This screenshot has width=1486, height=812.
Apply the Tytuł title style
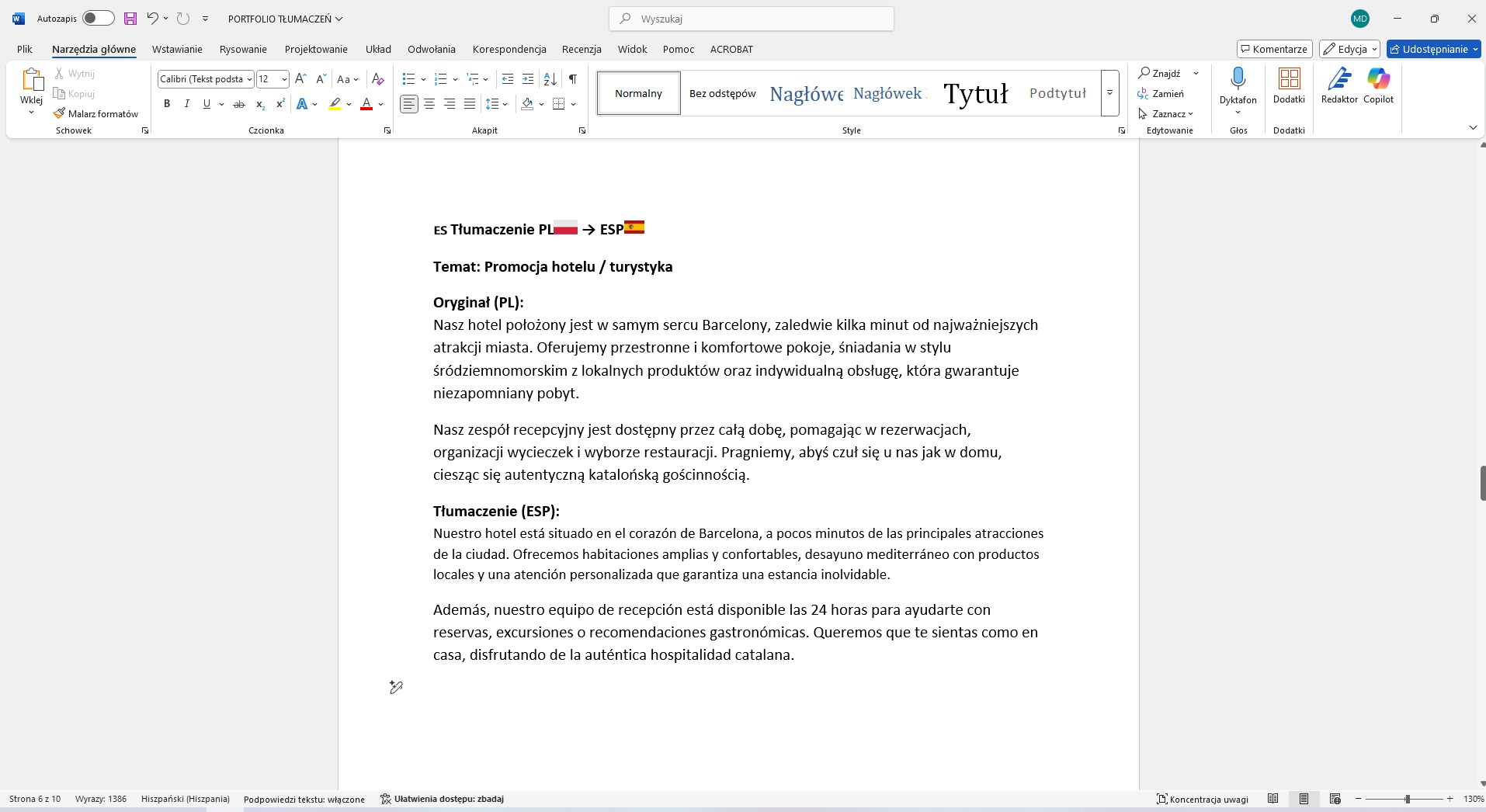pyautogui.click(x=975, y=94)
